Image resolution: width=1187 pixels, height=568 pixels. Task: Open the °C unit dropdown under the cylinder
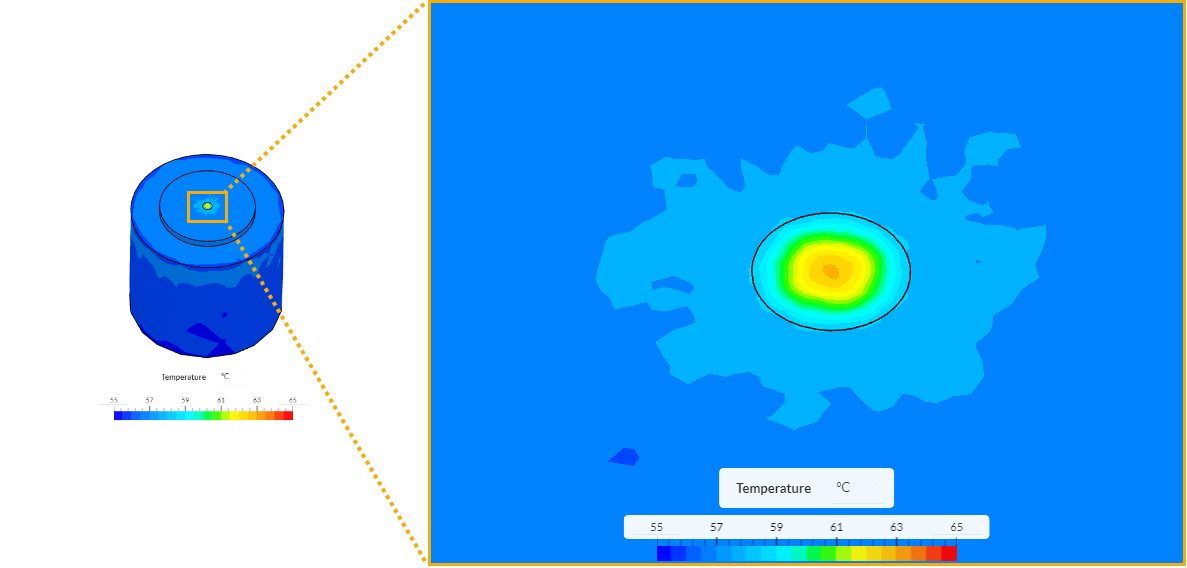click(225, 377)
